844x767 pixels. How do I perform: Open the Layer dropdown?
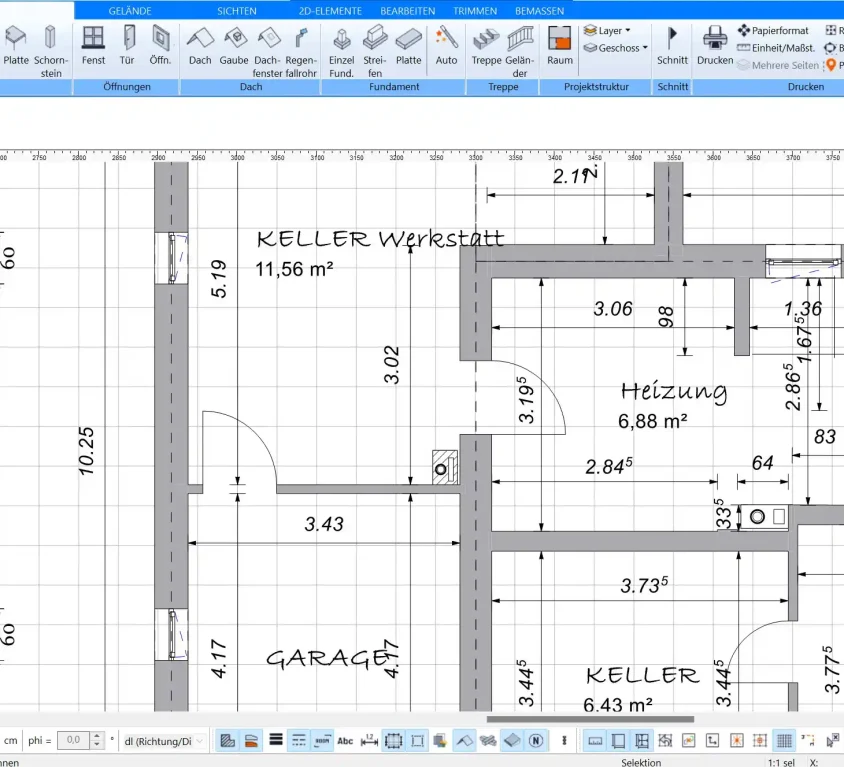(x=607, y=31)
